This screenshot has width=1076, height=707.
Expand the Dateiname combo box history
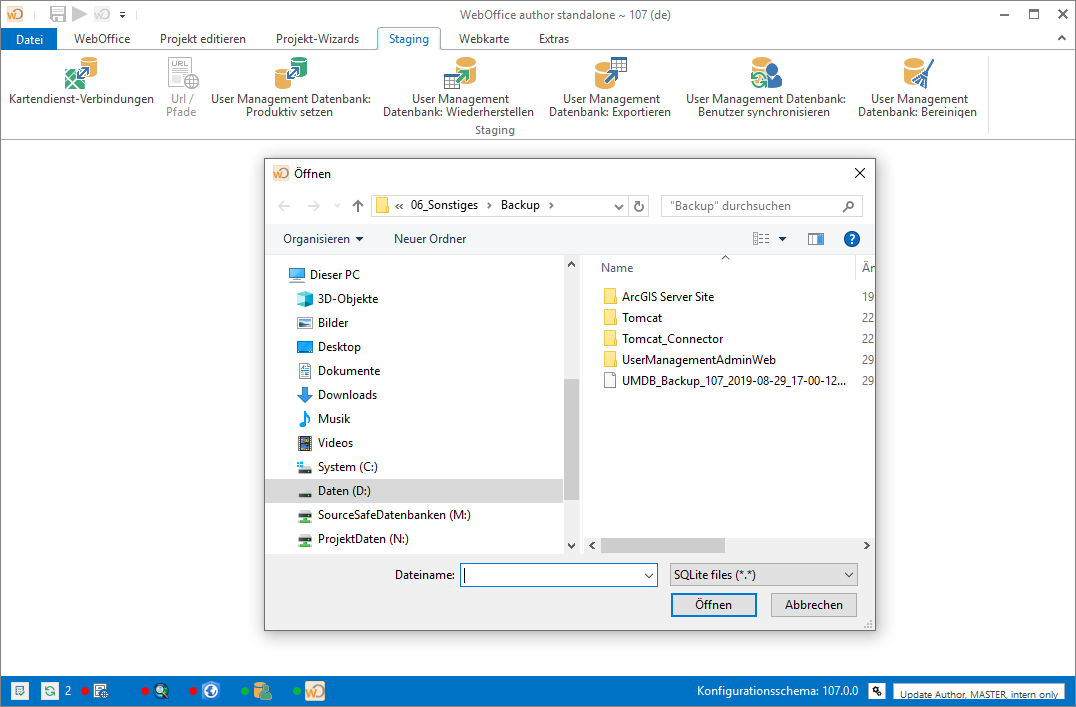tap(648, 575)
